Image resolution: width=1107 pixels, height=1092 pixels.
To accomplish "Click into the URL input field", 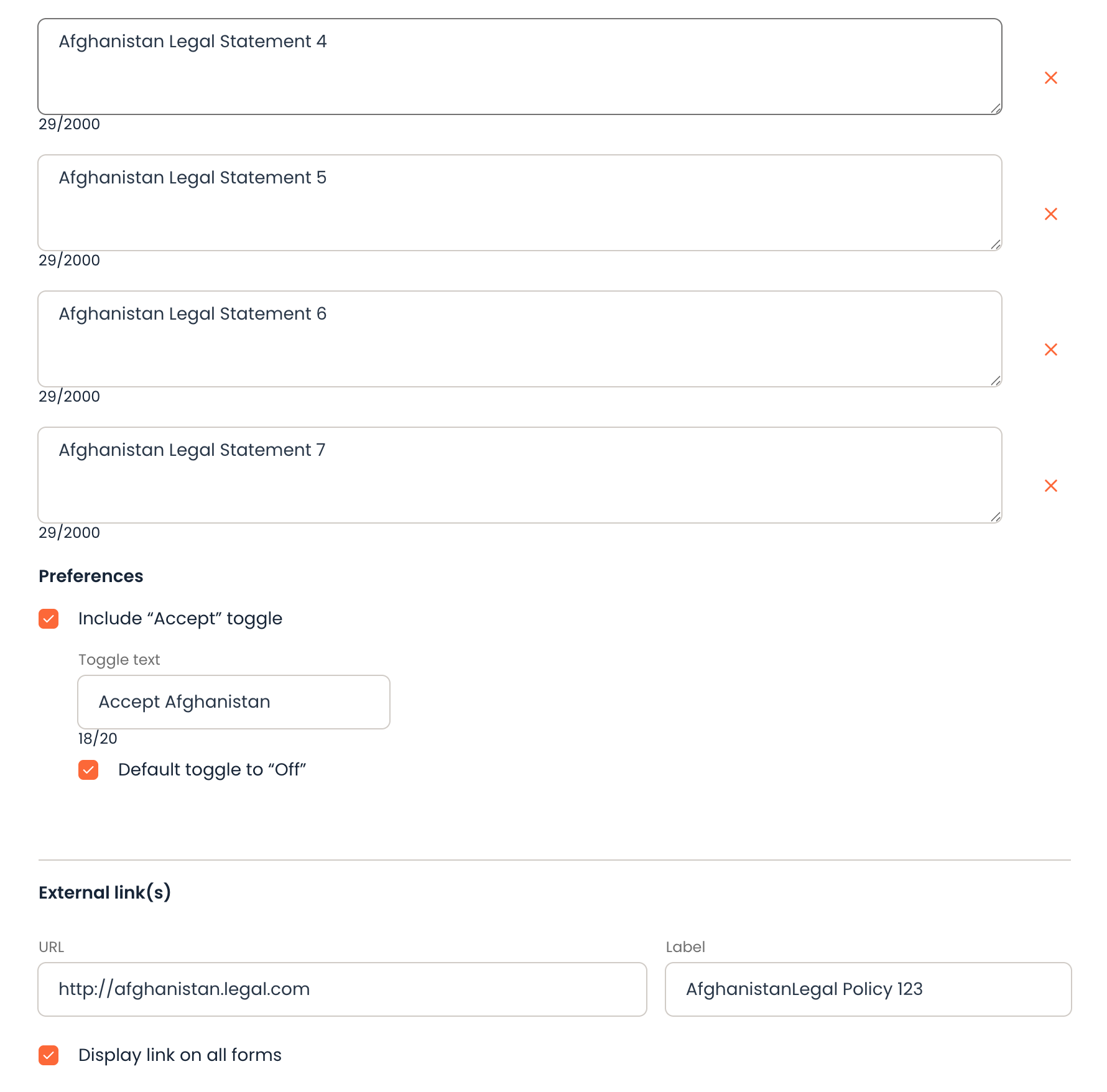I will (x=342, y=989).
